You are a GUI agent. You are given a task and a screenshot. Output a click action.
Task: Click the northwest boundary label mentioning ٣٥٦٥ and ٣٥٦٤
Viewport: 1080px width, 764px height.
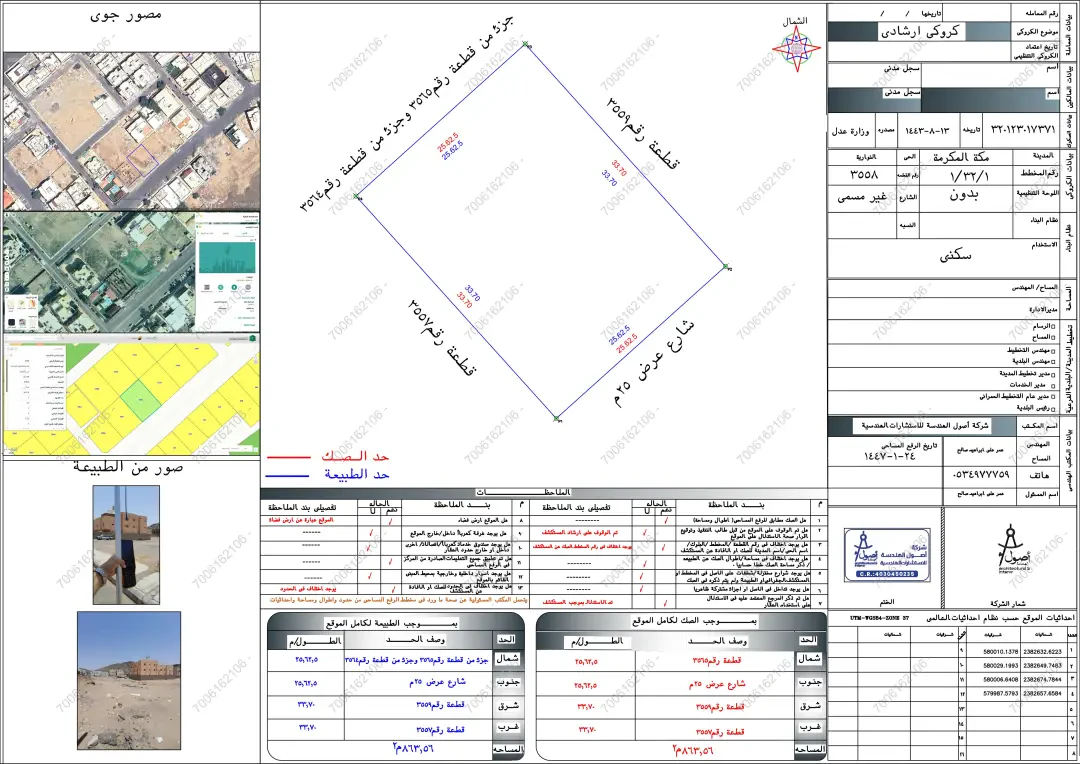pos(406,113)
